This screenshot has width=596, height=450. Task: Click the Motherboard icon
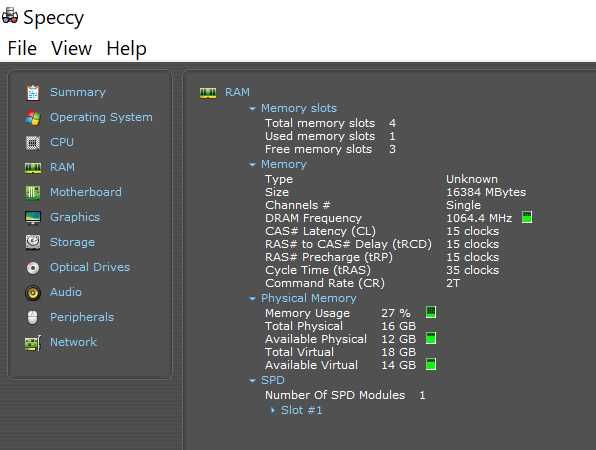[33, 192]
